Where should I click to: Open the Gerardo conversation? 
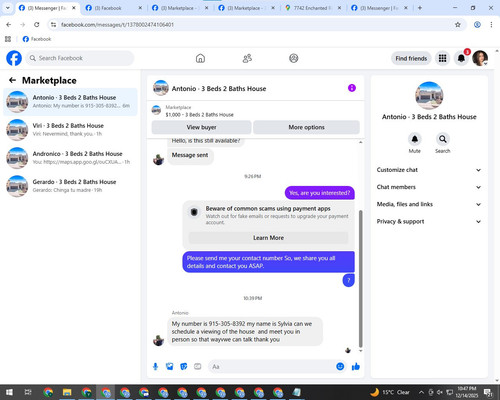coord(70,186)
